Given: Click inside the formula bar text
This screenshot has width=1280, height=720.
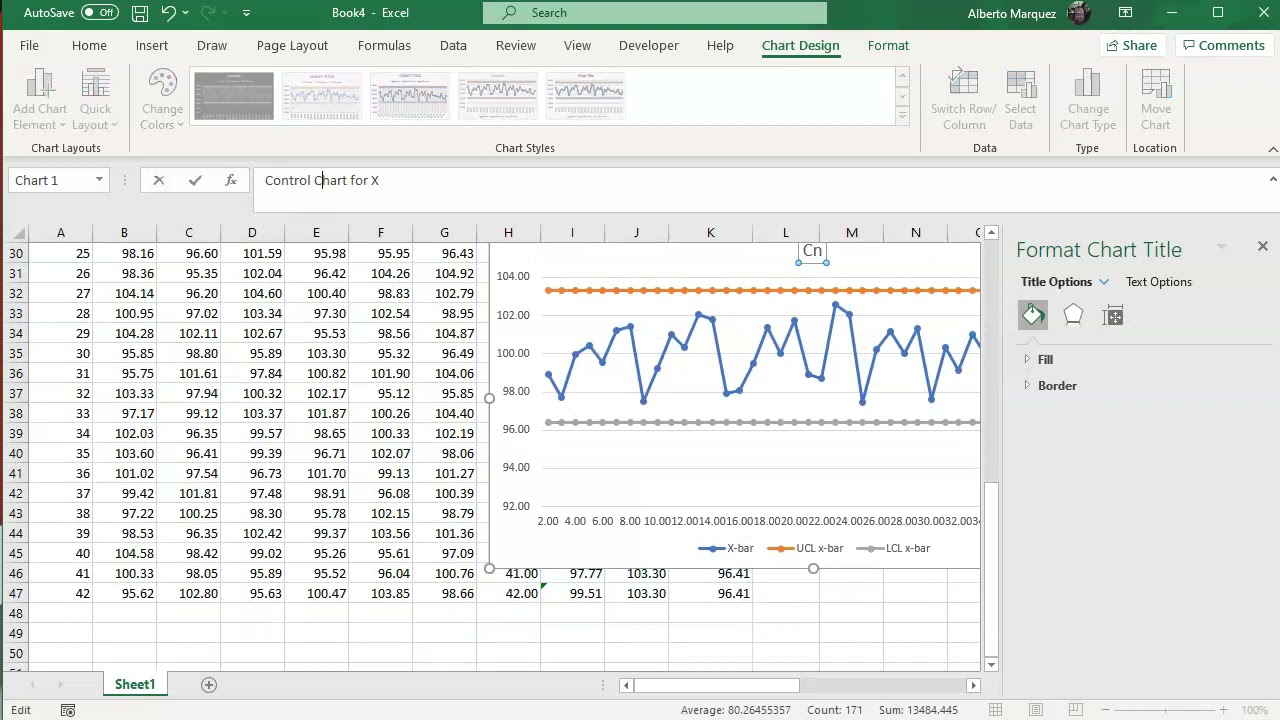Looking at the screenshot, I should point(322,180).
